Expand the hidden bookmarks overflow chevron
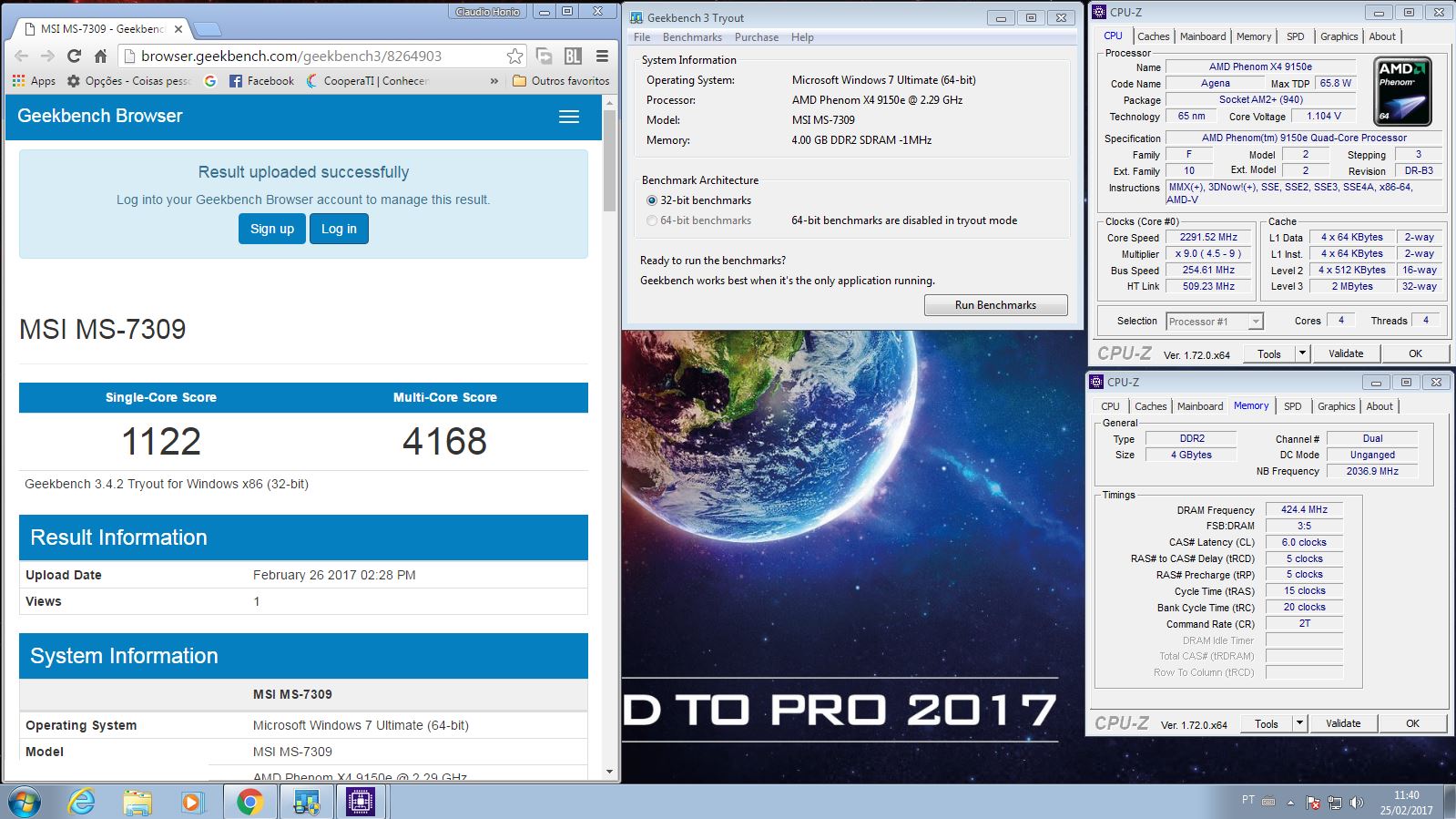 [494, 81]
